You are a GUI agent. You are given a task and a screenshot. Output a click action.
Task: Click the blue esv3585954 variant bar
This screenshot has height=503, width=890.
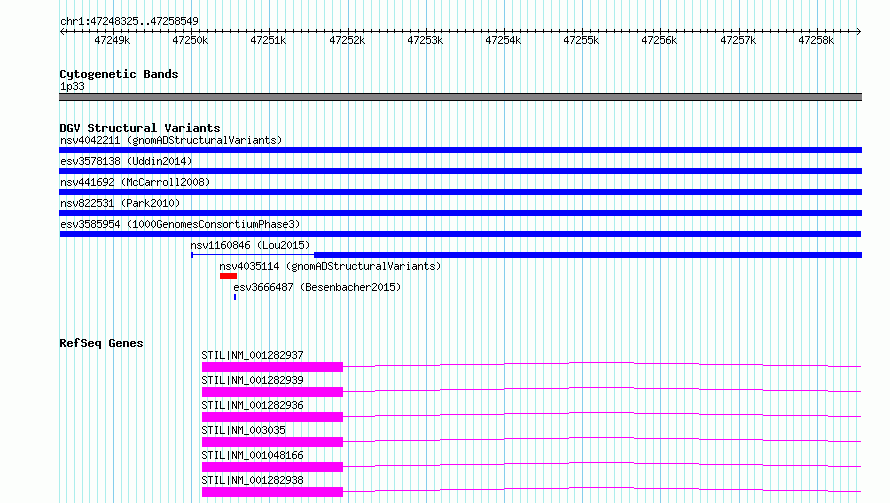point(460,234)
